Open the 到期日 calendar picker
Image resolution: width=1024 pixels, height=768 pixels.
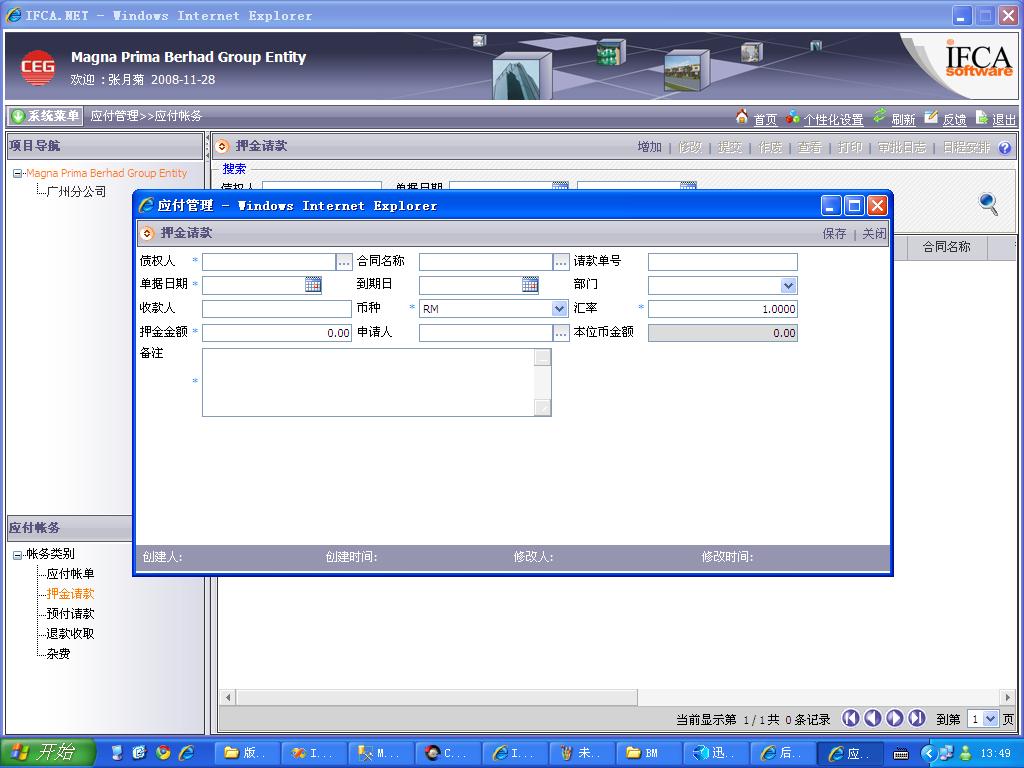[x=530, y=285]
